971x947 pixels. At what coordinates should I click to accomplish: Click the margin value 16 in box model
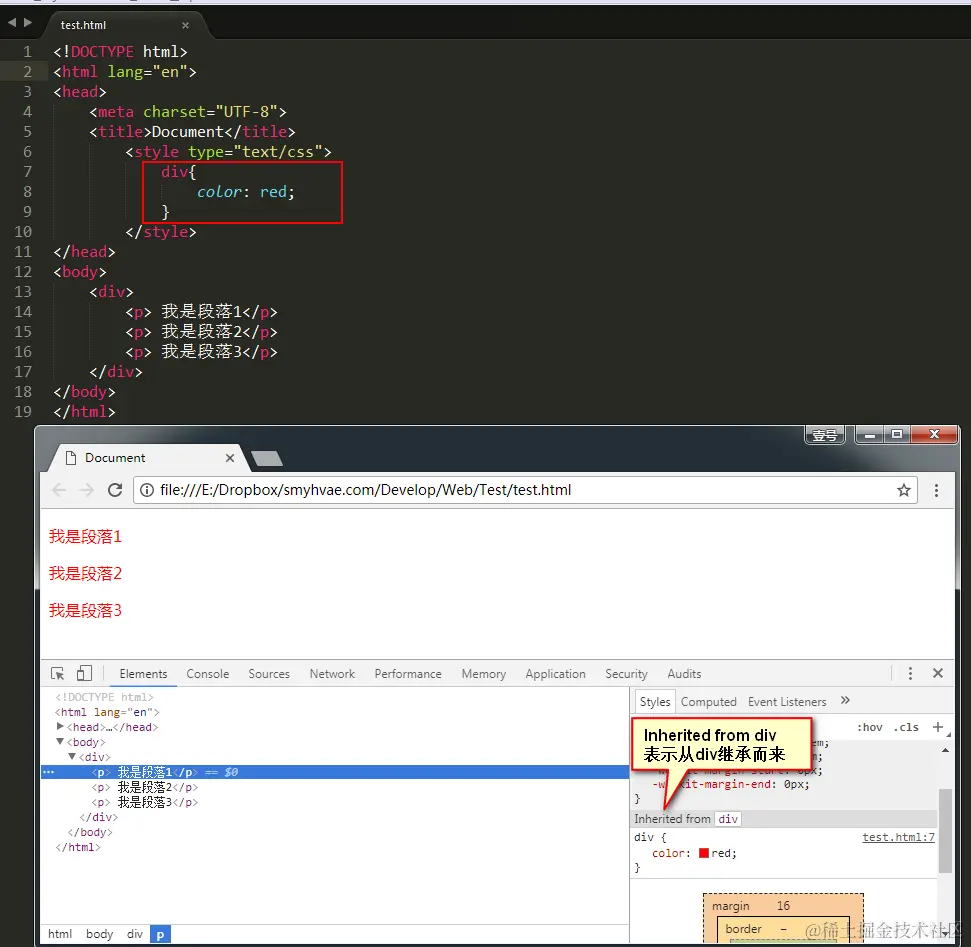coord(783,906)
